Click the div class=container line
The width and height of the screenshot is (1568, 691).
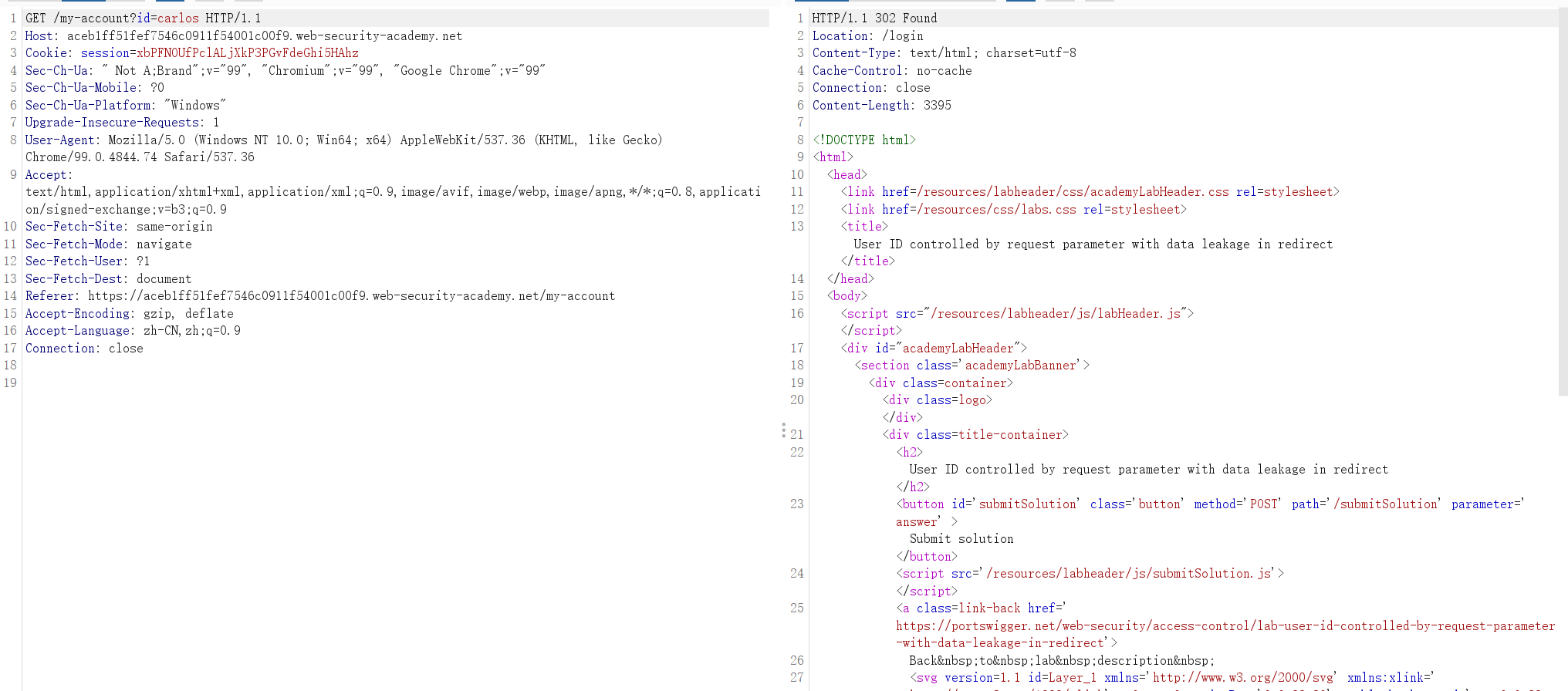point(941,383)
